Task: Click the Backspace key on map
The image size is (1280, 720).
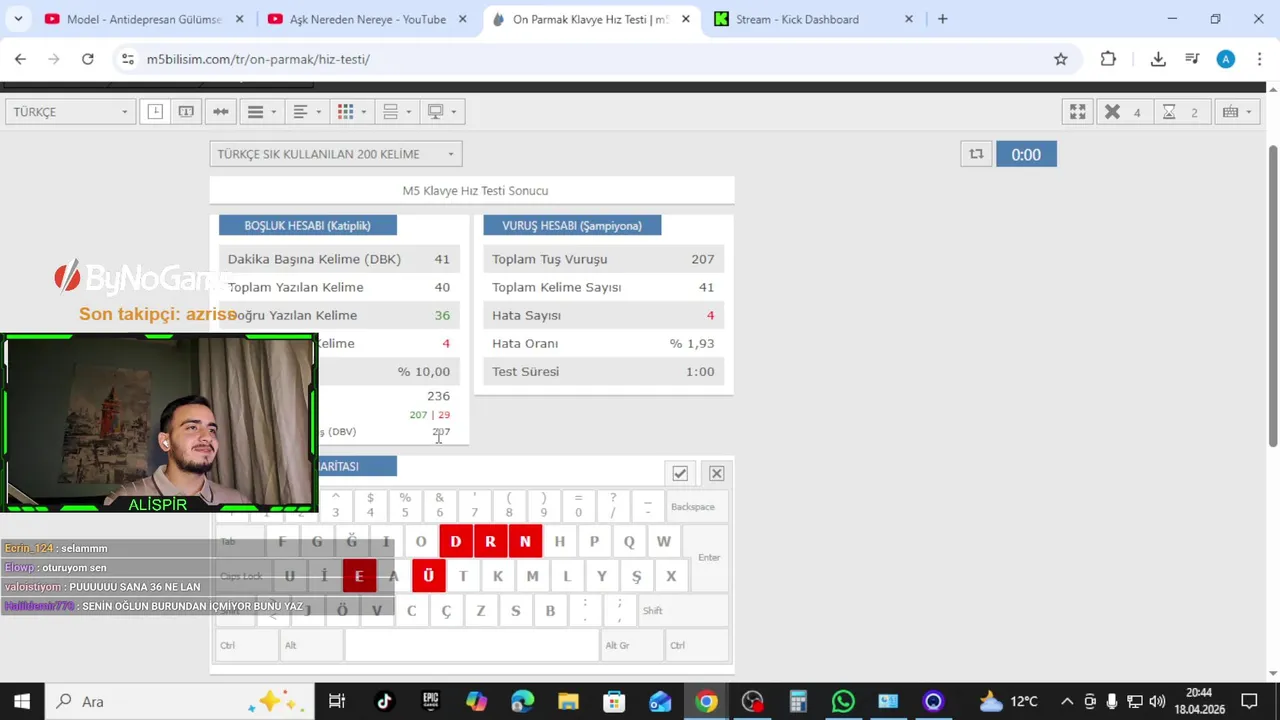Action: click(x=697, y=507)
